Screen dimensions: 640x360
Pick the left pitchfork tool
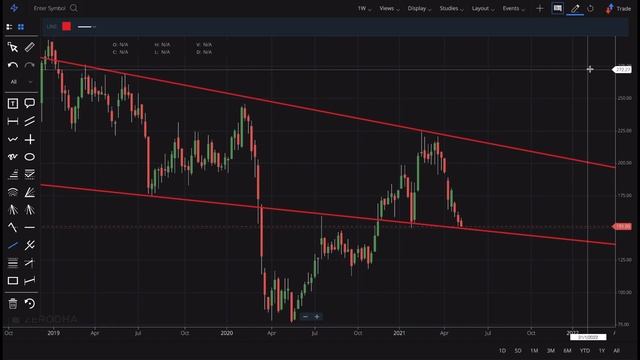pos(13,210)
